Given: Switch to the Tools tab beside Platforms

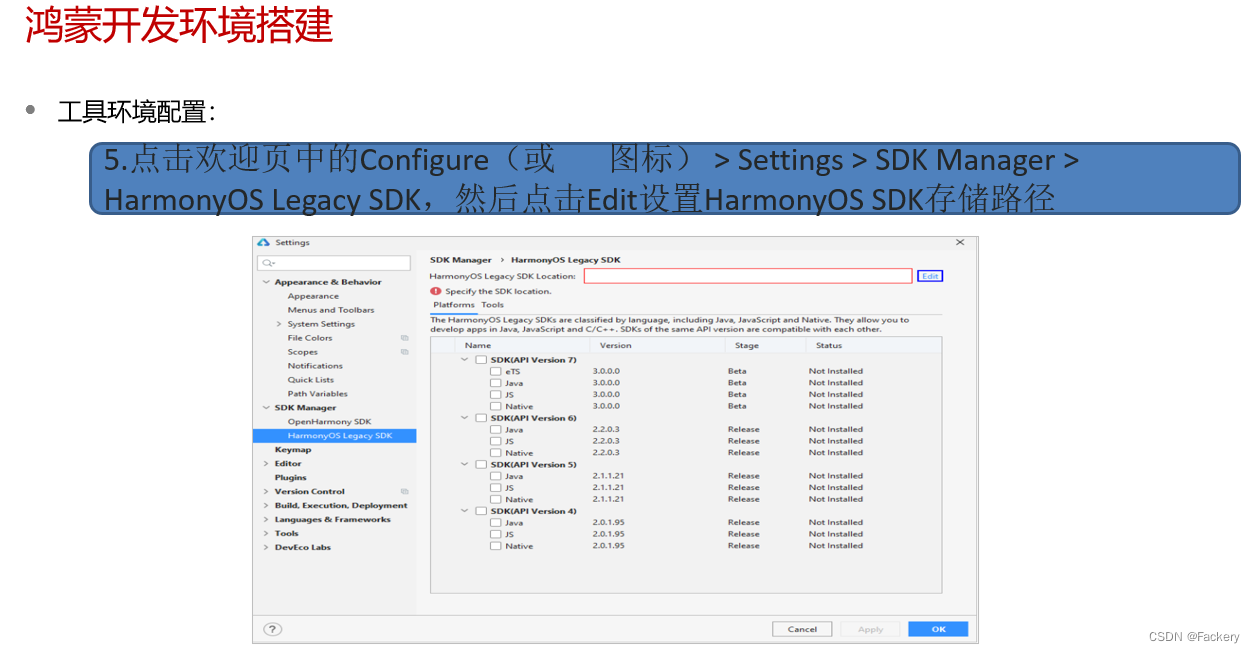Looking at the screenshot, I should pos(493,305).
